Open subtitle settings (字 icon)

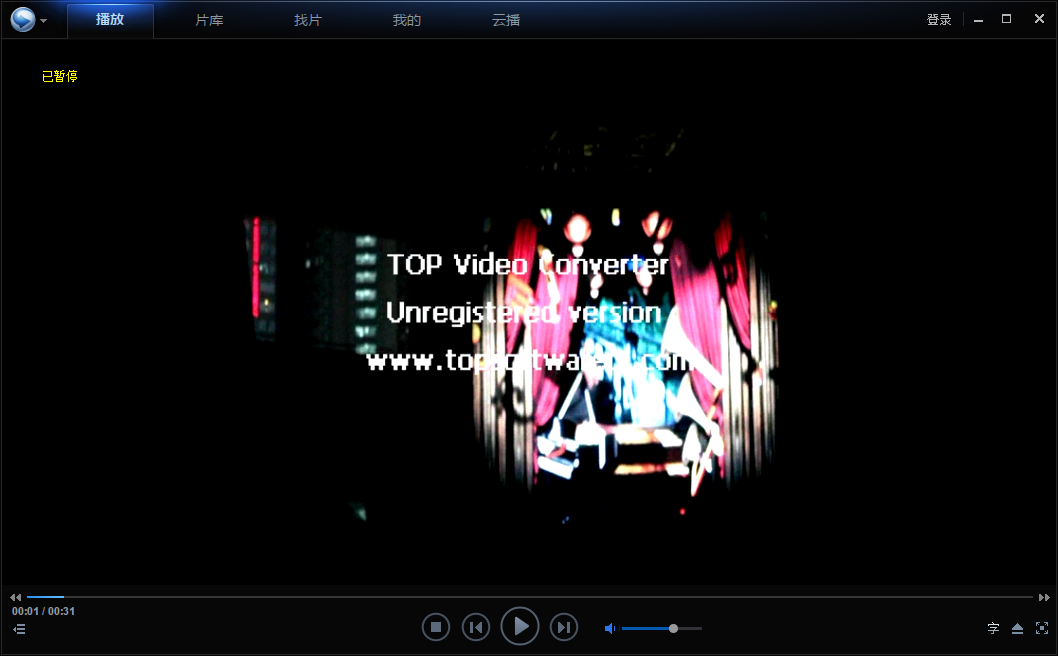(x=993, y=628)
